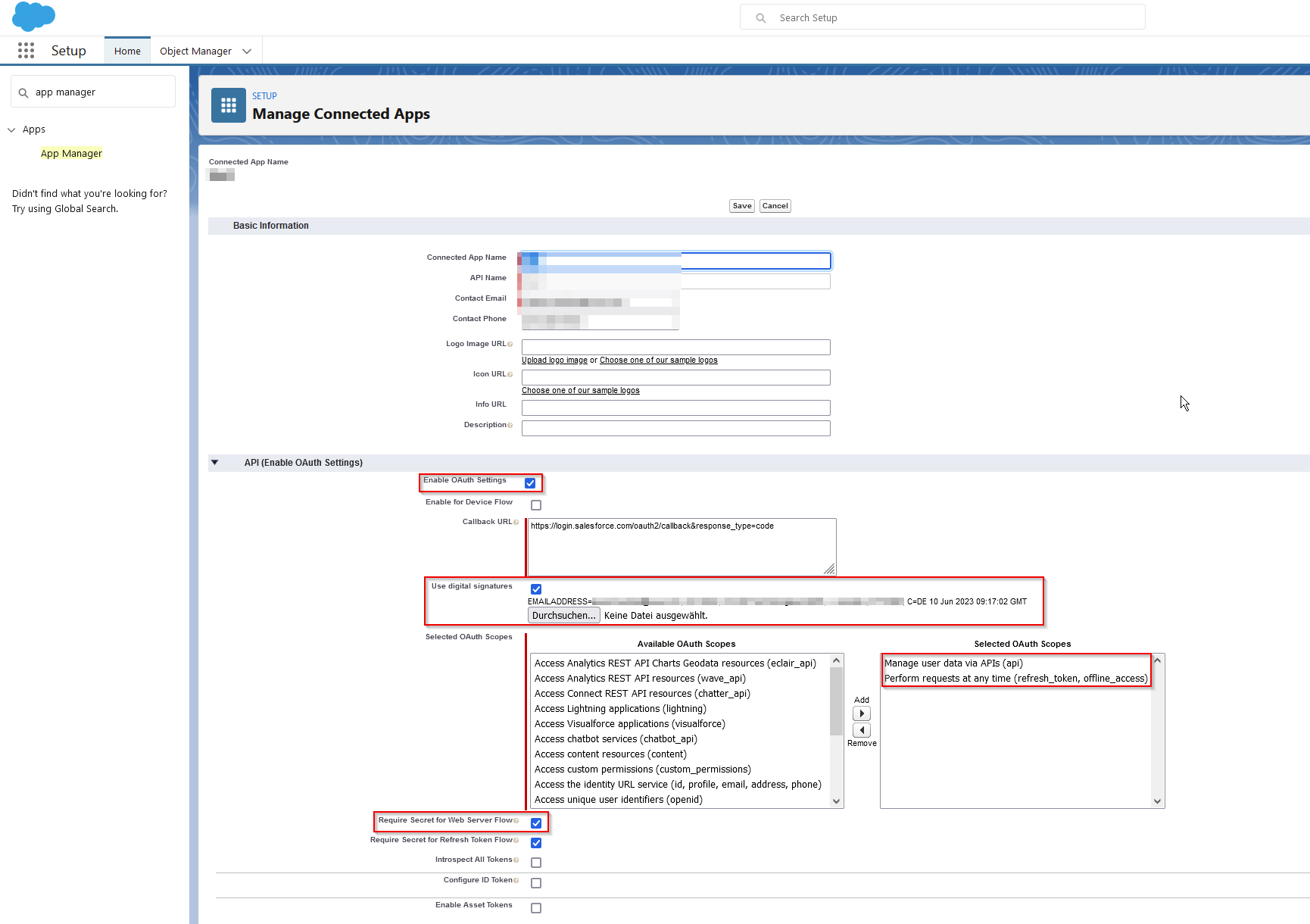Open the Salesforce App Launcher grid
The image size is (1310, 924).
[26, 50]
